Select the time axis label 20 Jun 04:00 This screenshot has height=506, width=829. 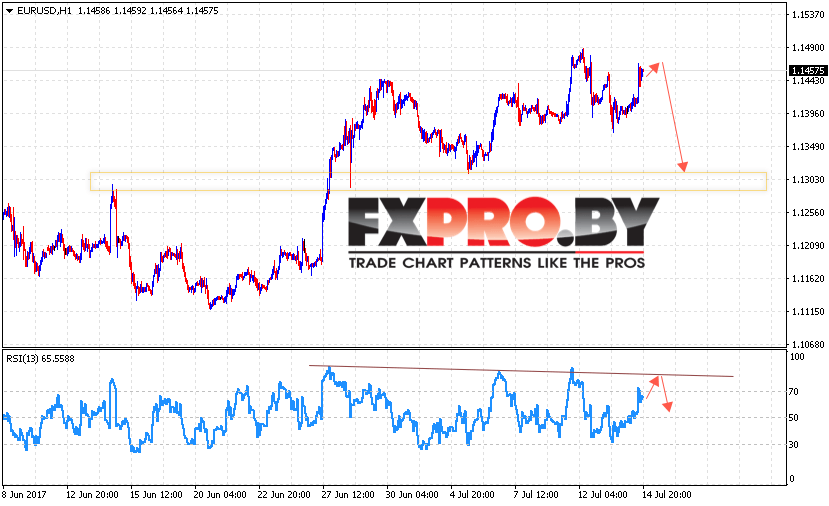click(x=220, y=495)
